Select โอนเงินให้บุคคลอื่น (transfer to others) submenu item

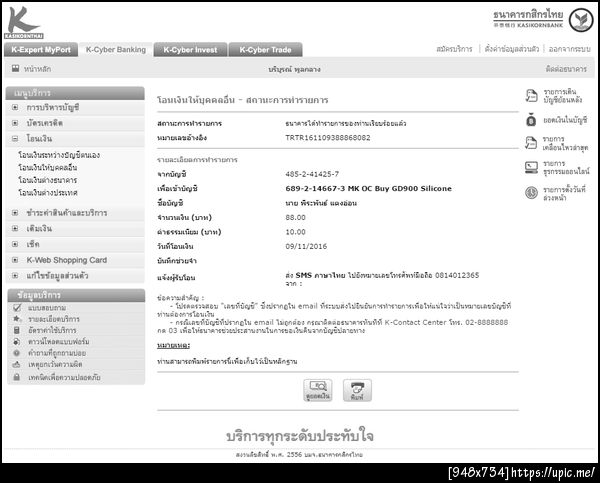[48, 168]
